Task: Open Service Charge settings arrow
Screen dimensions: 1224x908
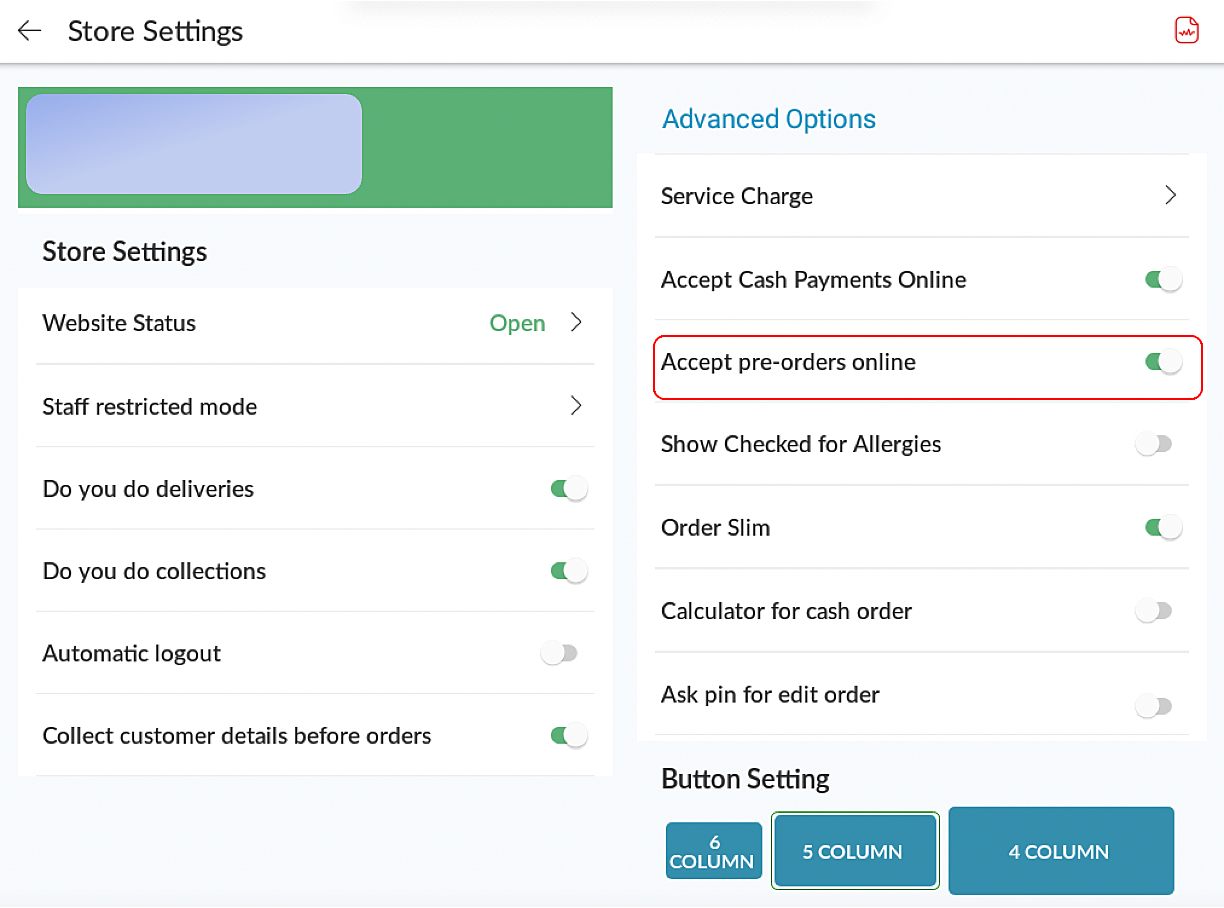Action: click(x=1171, y=195)
